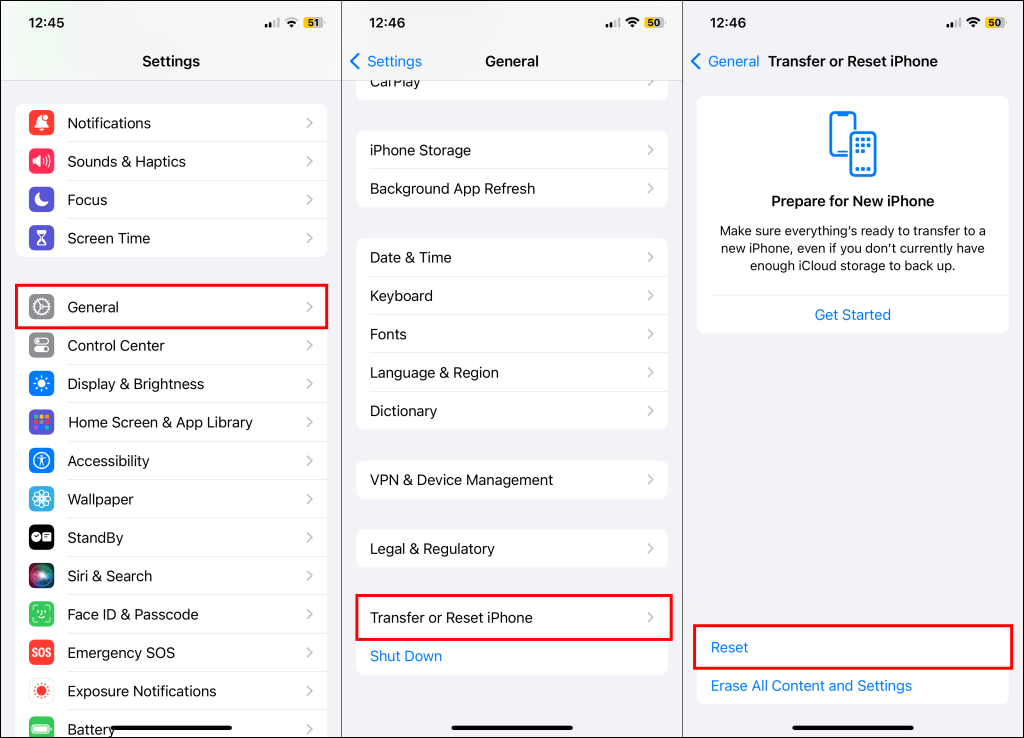Tap the Wallpaper flower icon
This screenshot has width=1024, height=738.
pyautogui.click(x=41, y=500)
